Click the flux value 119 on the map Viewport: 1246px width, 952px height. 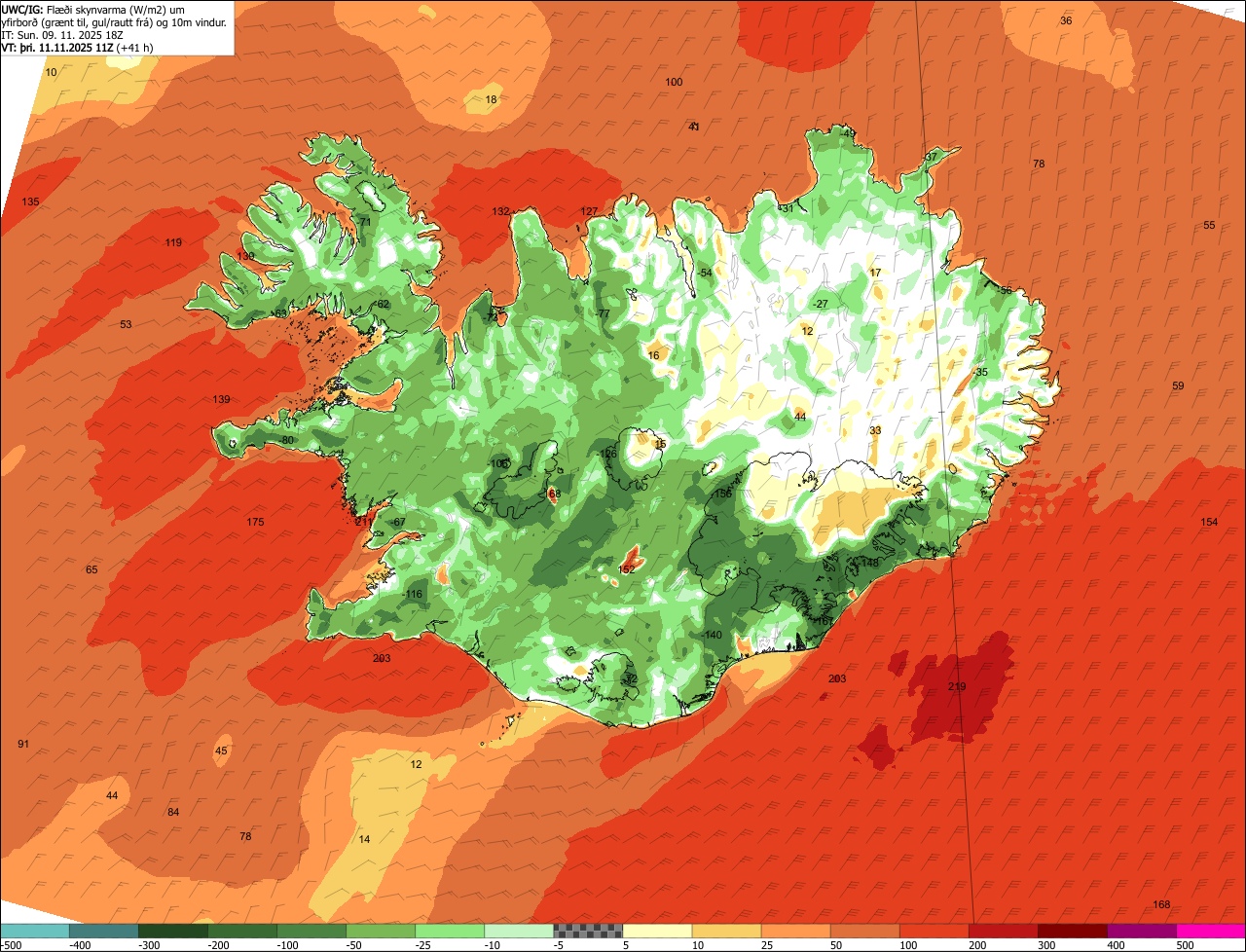click(173, 243)
